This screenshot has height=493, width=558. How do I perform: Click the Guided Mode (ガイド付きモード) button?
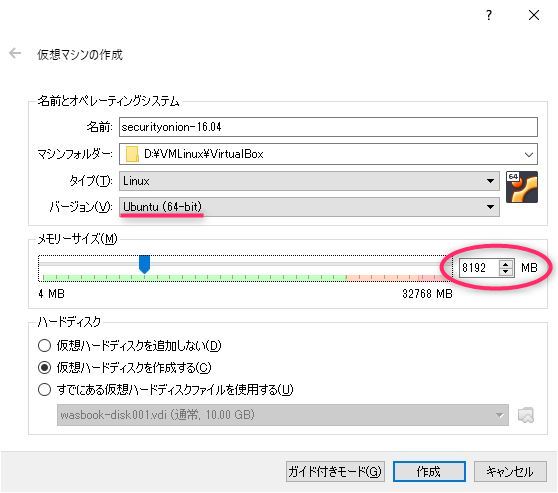tap(335, 472)
